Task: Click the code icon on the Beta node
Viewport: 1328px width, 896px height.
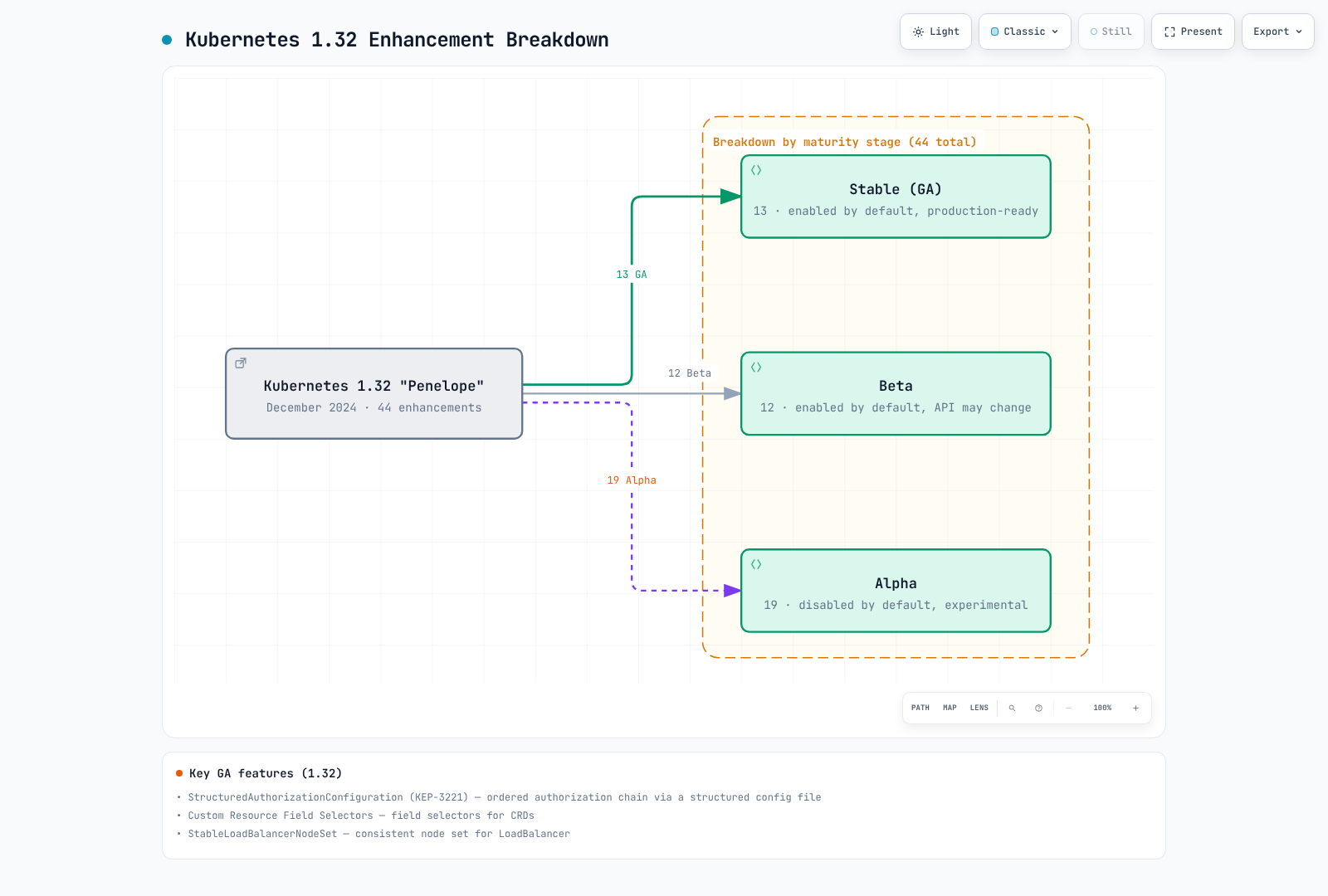Action: 756,368
